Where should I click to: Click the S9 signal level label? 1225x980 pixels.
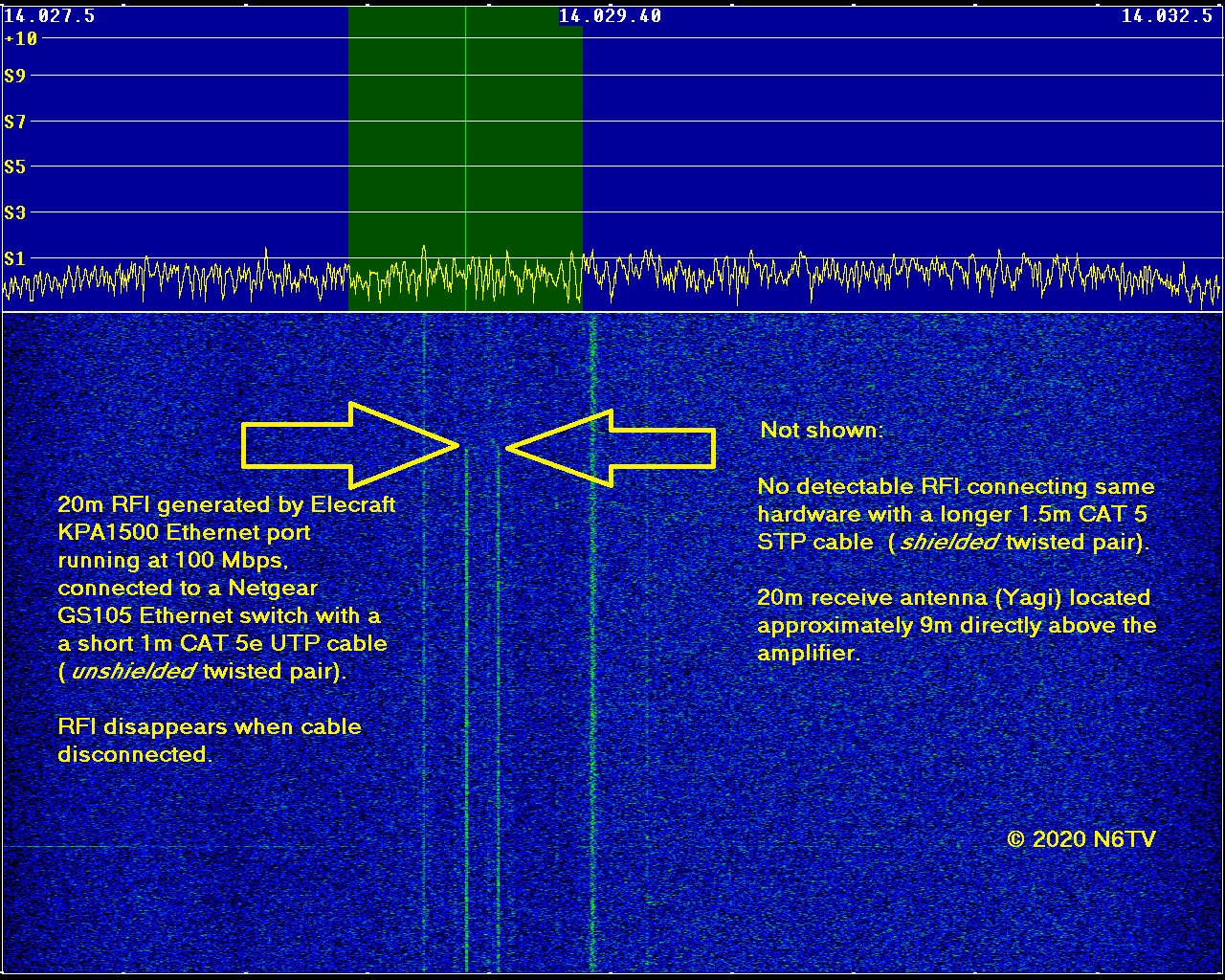tap(14, 76)
